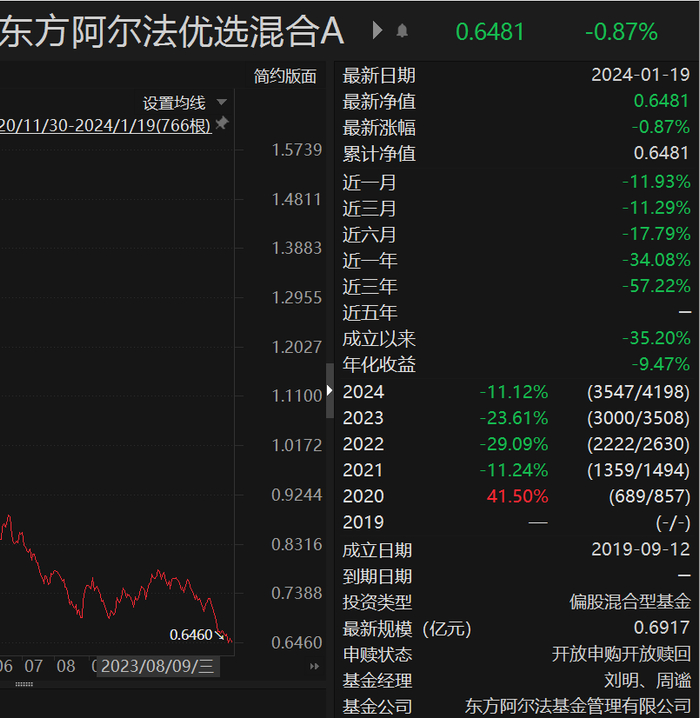Click the 到期日期 row label
Viewport: 700px width, 718px height.
pyautogui.click(x=377, y=576)
